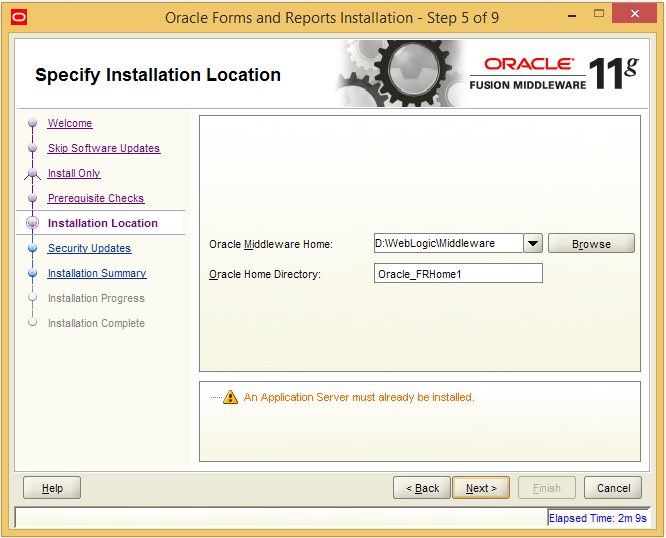Open the Skip Software Updates step
The width and height of the screenshot is (666, 538).
pyautogui.click(x=104, y=148)
